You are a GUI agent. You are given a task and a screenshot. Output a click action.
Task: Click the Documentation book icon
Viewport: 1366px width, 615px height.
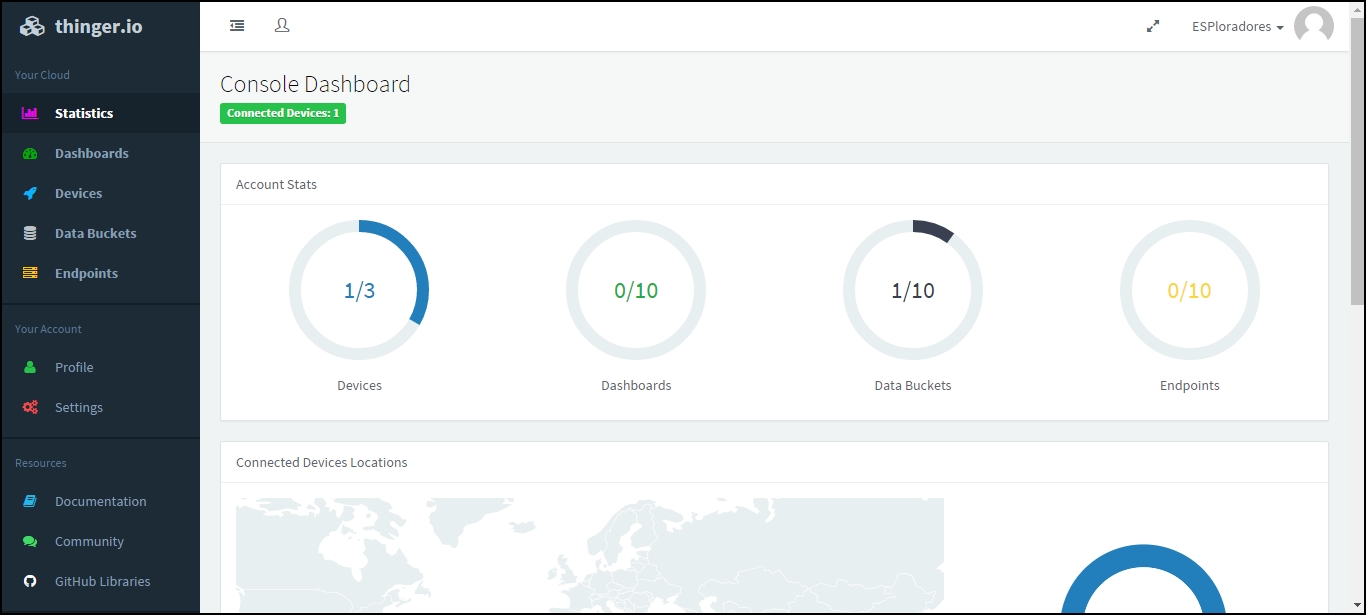pyautogui.click(x=30, y=501)
